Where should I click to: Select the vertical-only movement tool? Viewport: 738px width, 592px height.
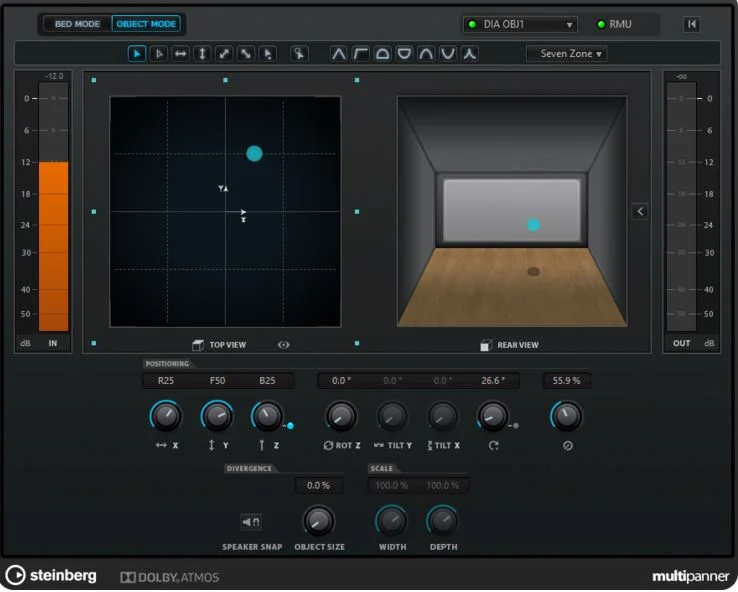pyautogui.click(x=202, y=54)
